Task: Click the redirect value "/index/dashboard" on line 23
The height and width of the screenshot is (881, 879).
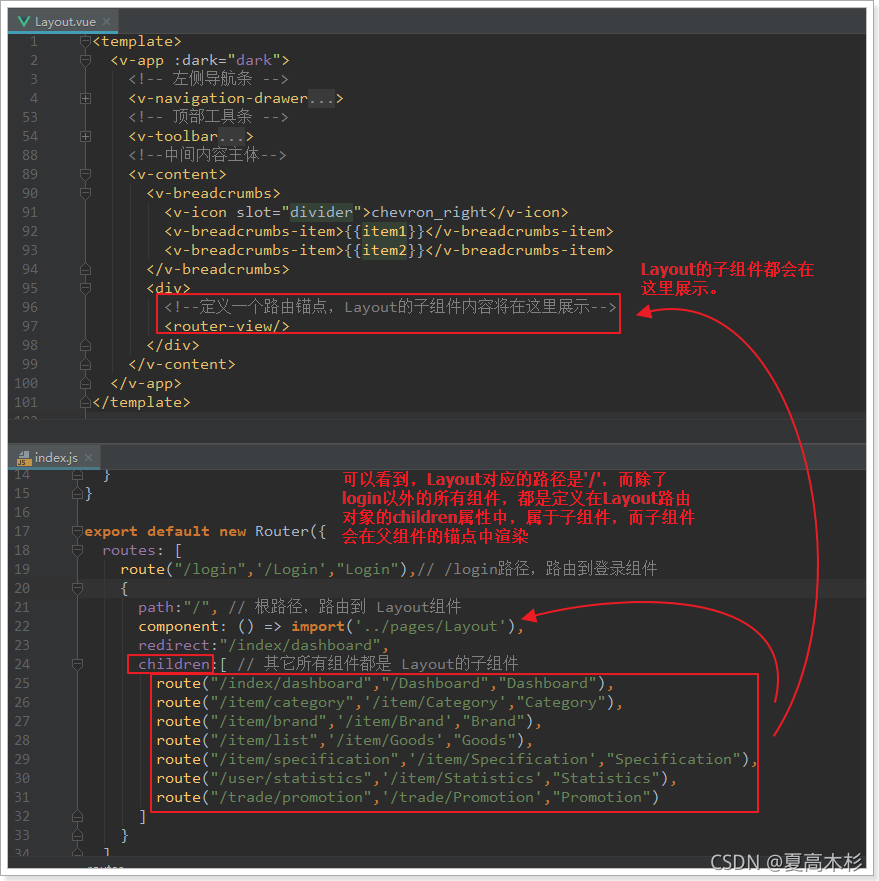Action: coord(300,645)
